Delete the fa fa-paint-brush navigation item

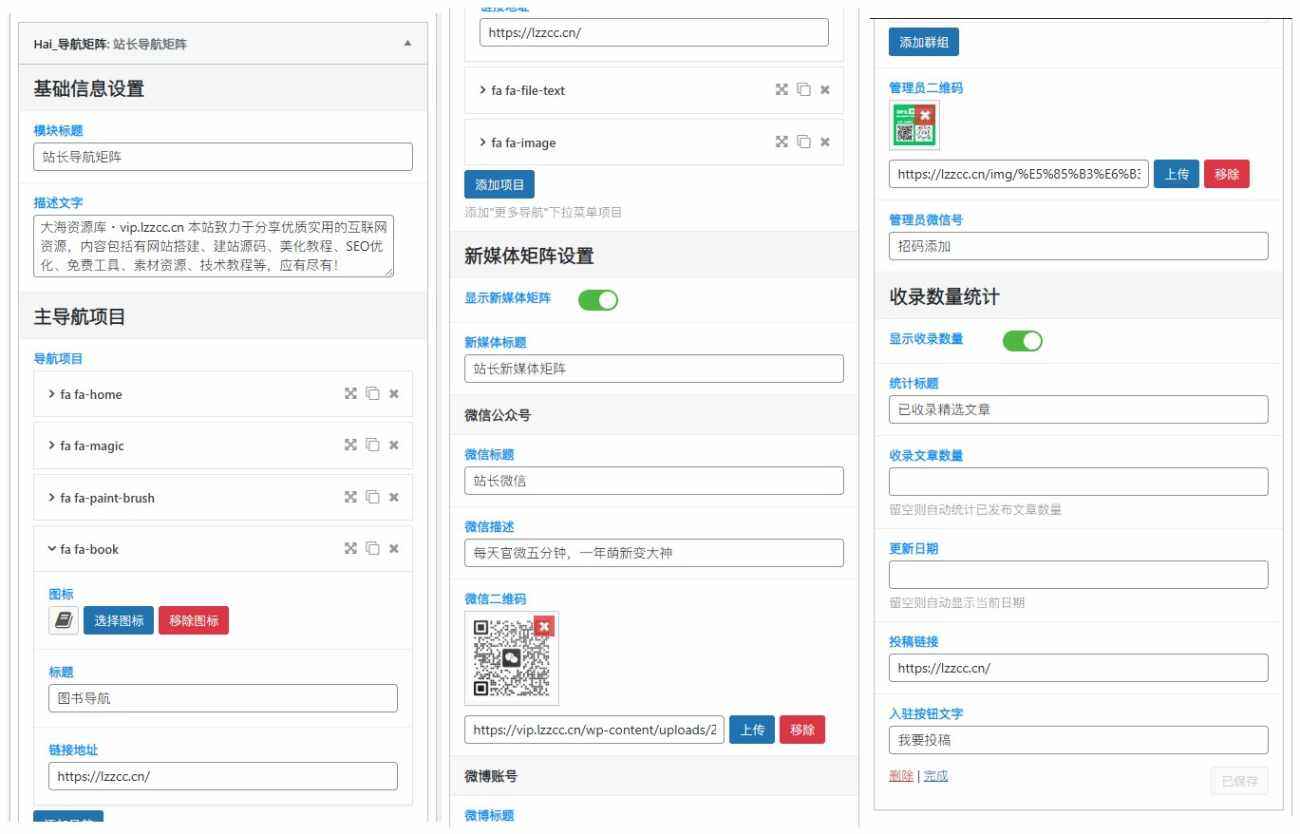[394, 497]
